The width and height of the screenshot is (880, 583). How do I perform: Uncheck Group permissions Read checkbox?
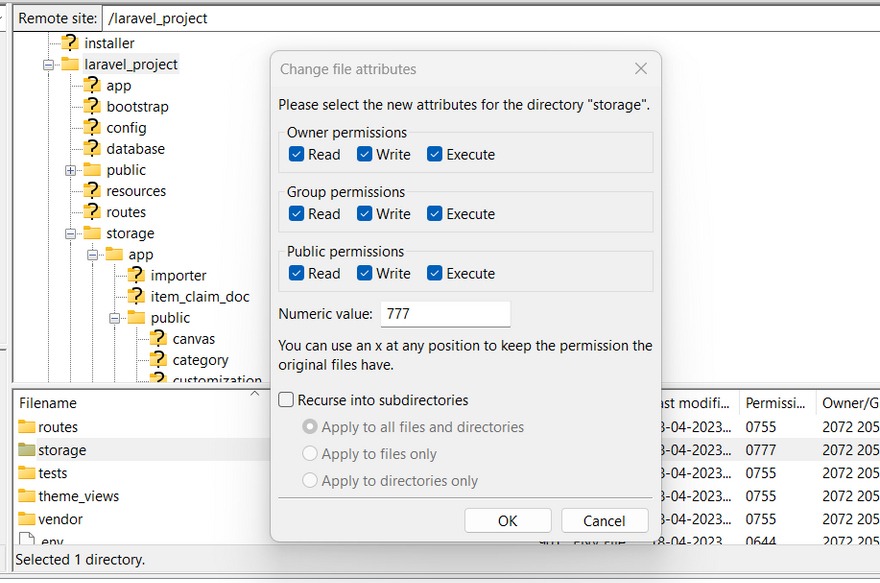296,214
